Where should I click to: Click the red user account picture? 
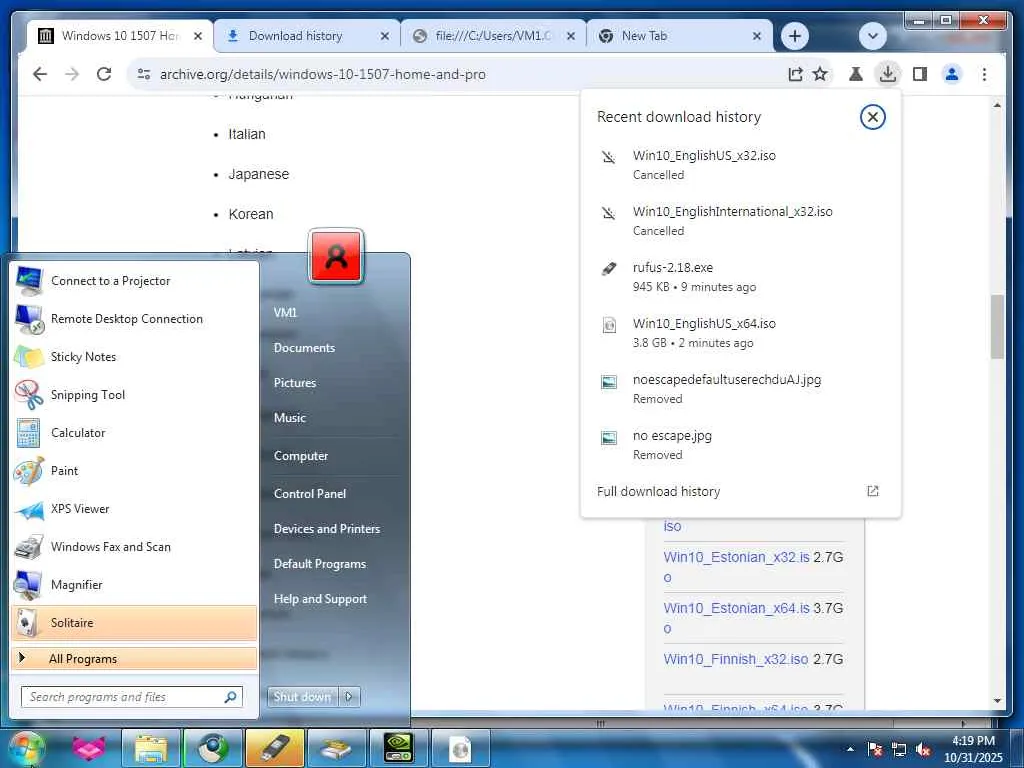pyautogui.click(x=336, y=257)
